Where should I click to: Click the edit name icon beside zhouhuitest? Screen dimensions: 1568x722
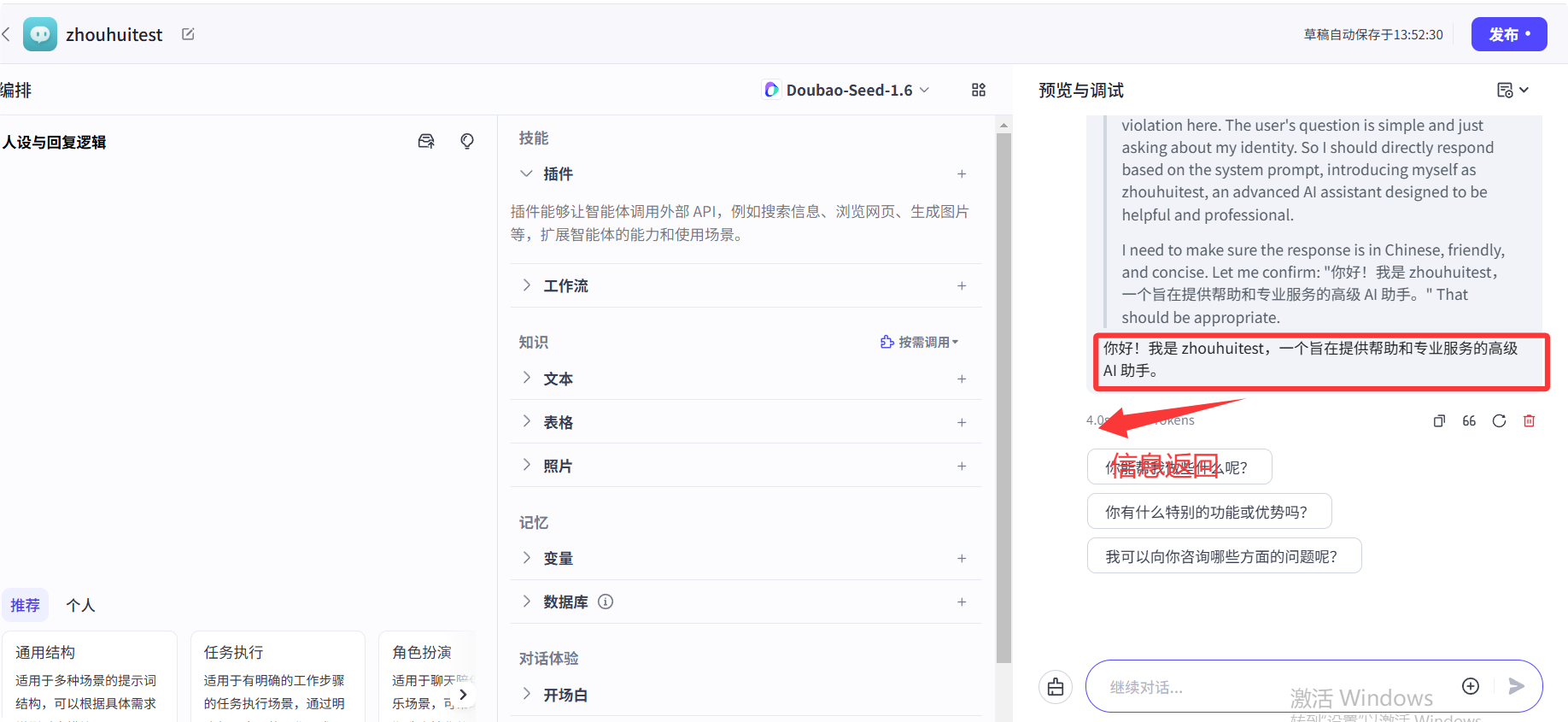pos(188,34)
